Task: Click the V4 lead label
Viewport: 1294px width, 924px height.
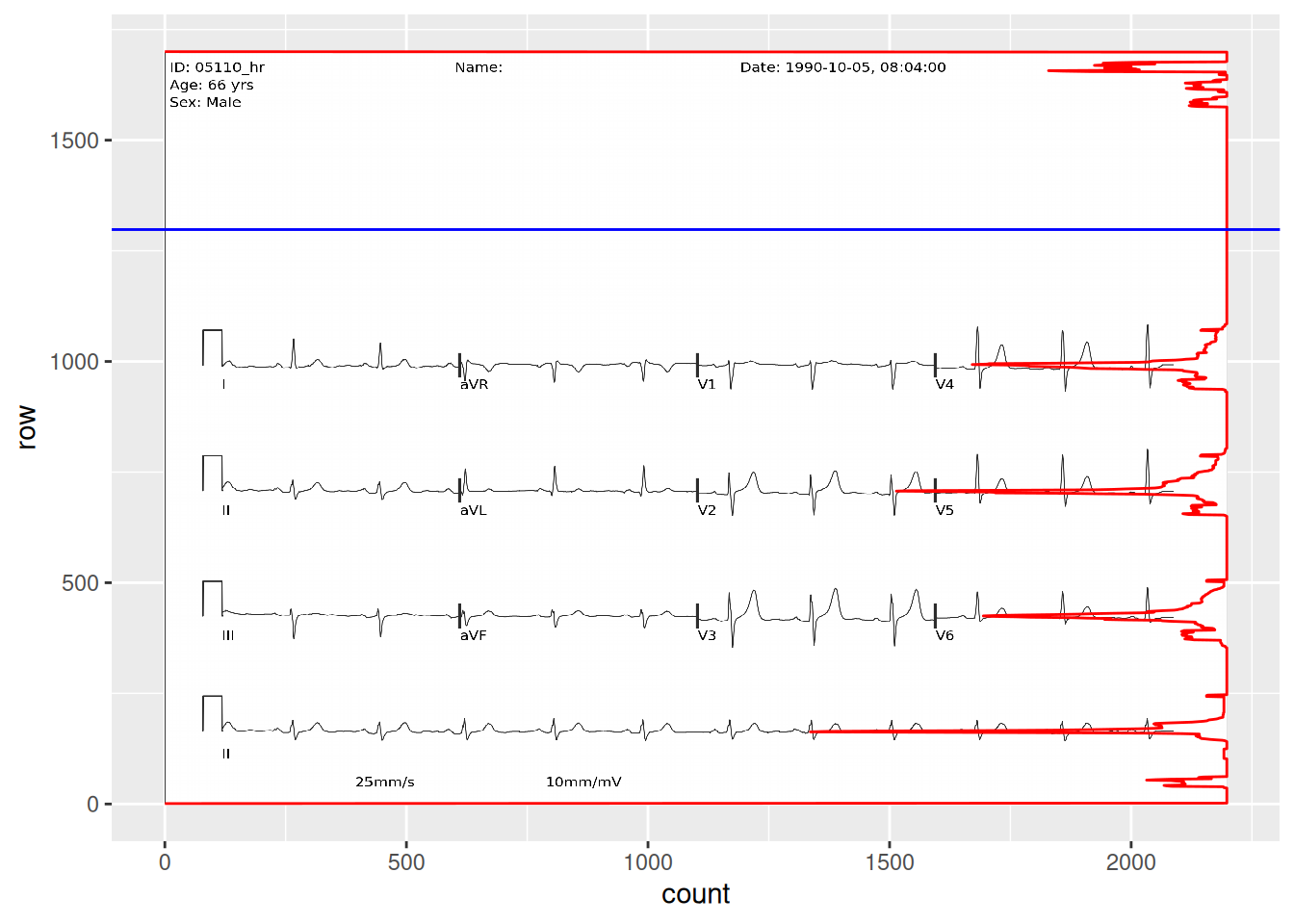Action: click(x=945, y=384)
